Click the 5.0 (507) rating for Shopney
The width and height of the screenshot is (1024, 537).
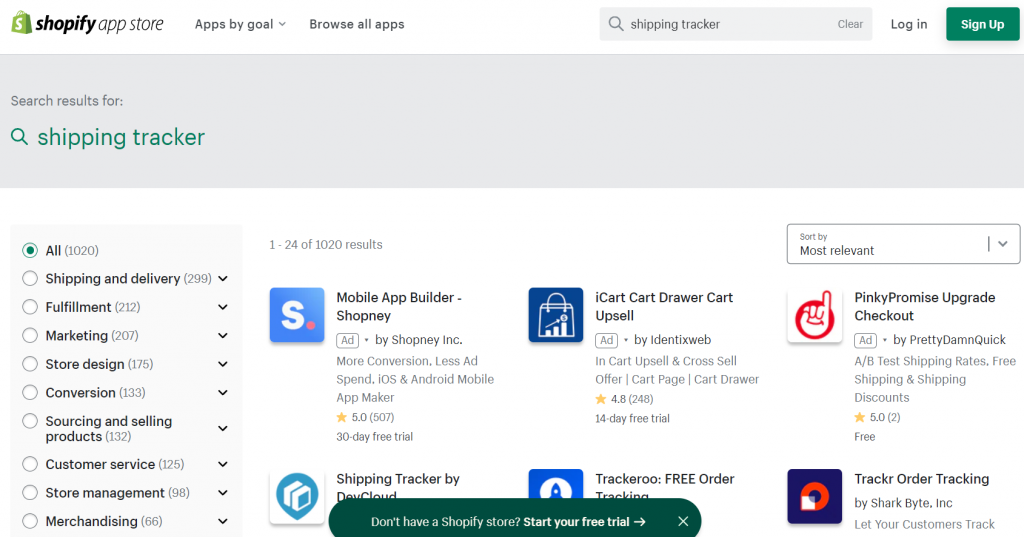coord(365,417)
